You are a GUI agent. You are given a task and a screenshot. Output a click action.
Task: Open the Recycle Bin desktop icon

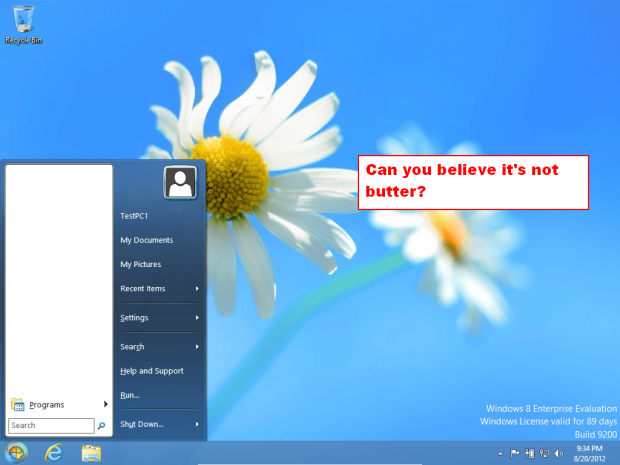coord(23,24)
